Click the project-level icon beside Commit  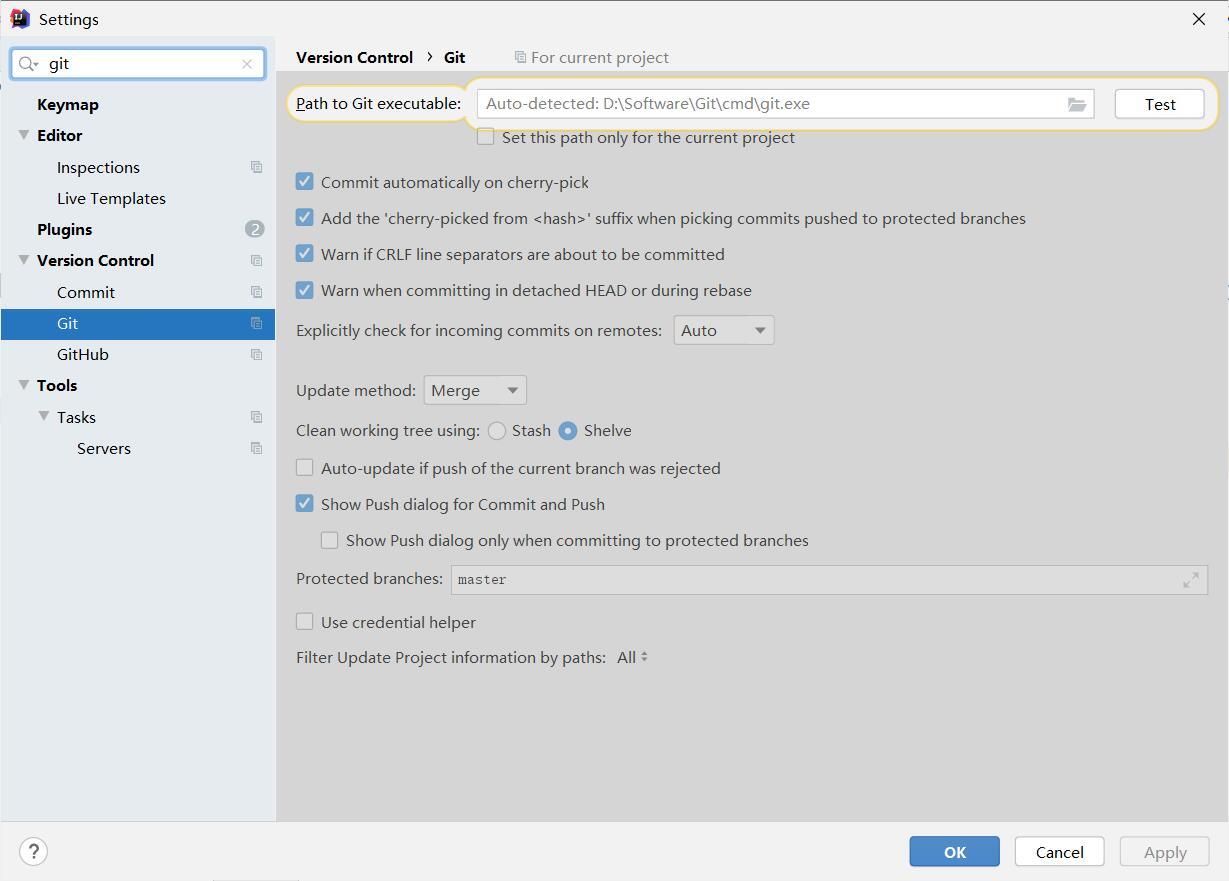256,292
